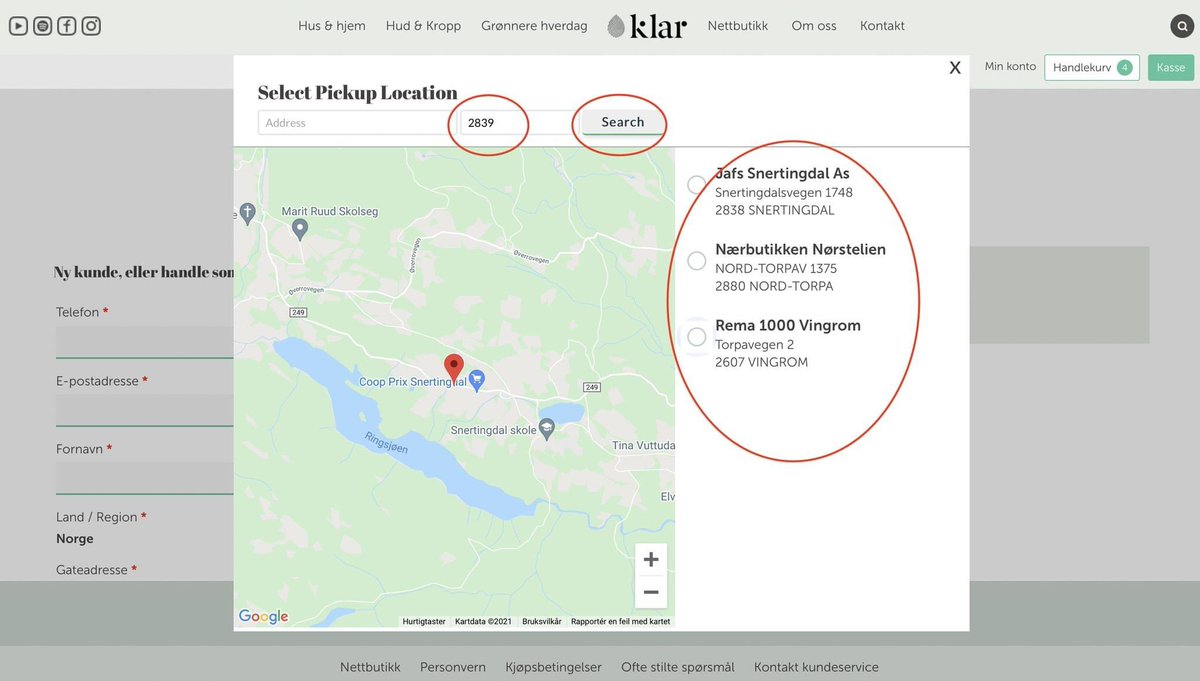Close the Select Pickup Location dialog

click(955, 68)
